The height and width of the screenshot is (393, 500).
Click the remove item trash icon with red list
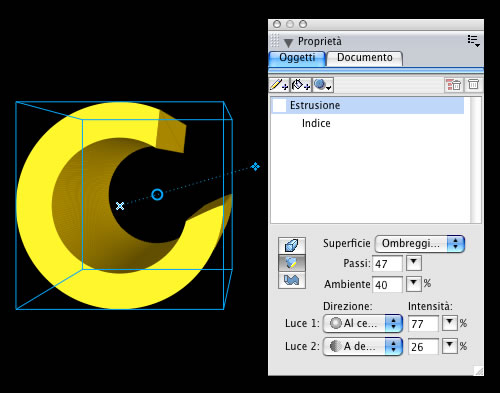click(x=453, y=85)
